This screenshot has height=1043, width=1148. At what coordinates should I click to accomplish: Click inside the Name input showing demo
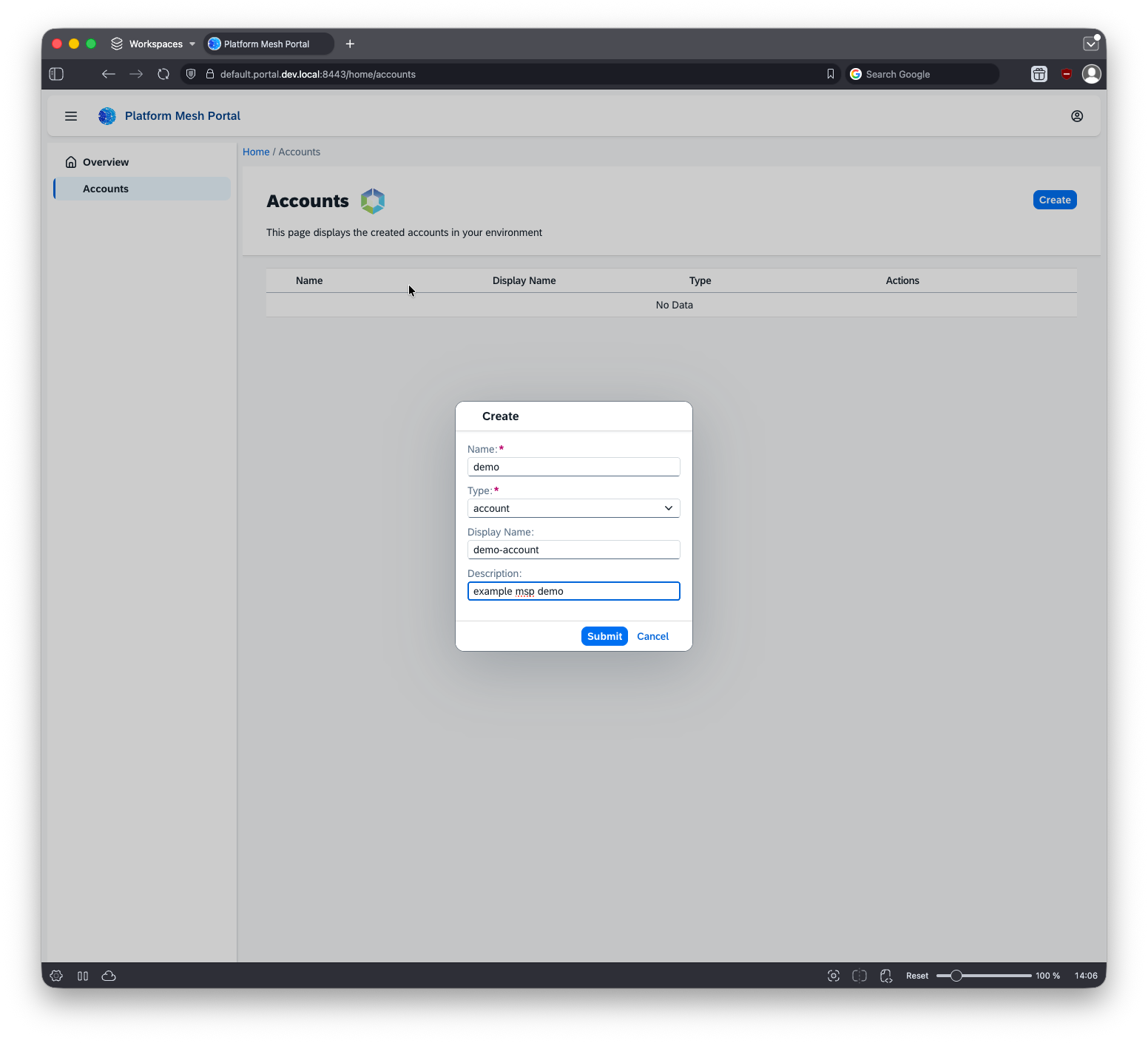[573, 467]
